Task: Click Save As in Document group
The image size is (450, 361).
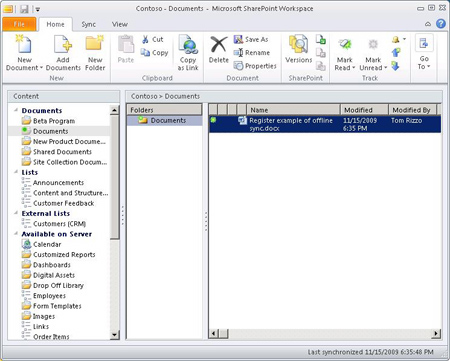Action: [251, 39]
